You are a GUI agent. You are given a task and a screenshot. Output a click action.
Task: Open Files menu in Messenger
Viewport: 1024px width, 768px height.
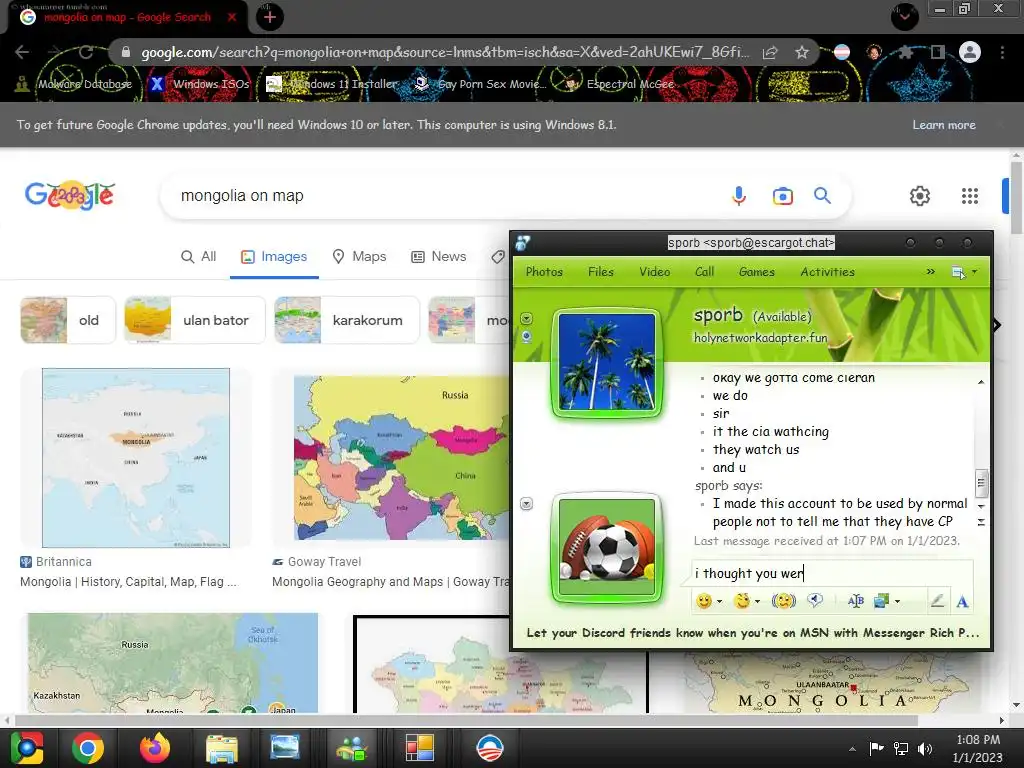tap(600, 272)
